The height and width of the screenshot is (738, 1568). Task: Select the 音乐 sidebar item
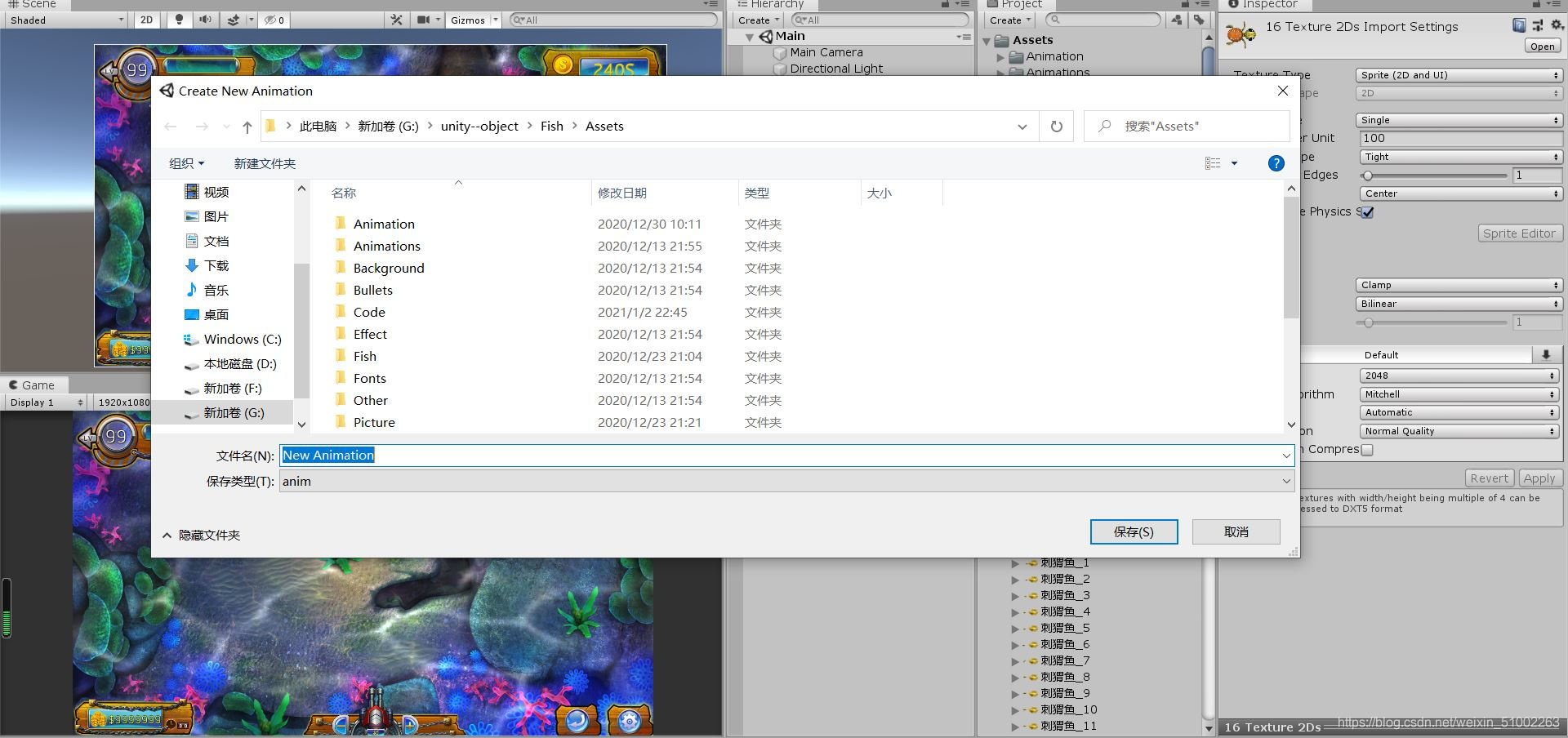(x=216, y=290)
